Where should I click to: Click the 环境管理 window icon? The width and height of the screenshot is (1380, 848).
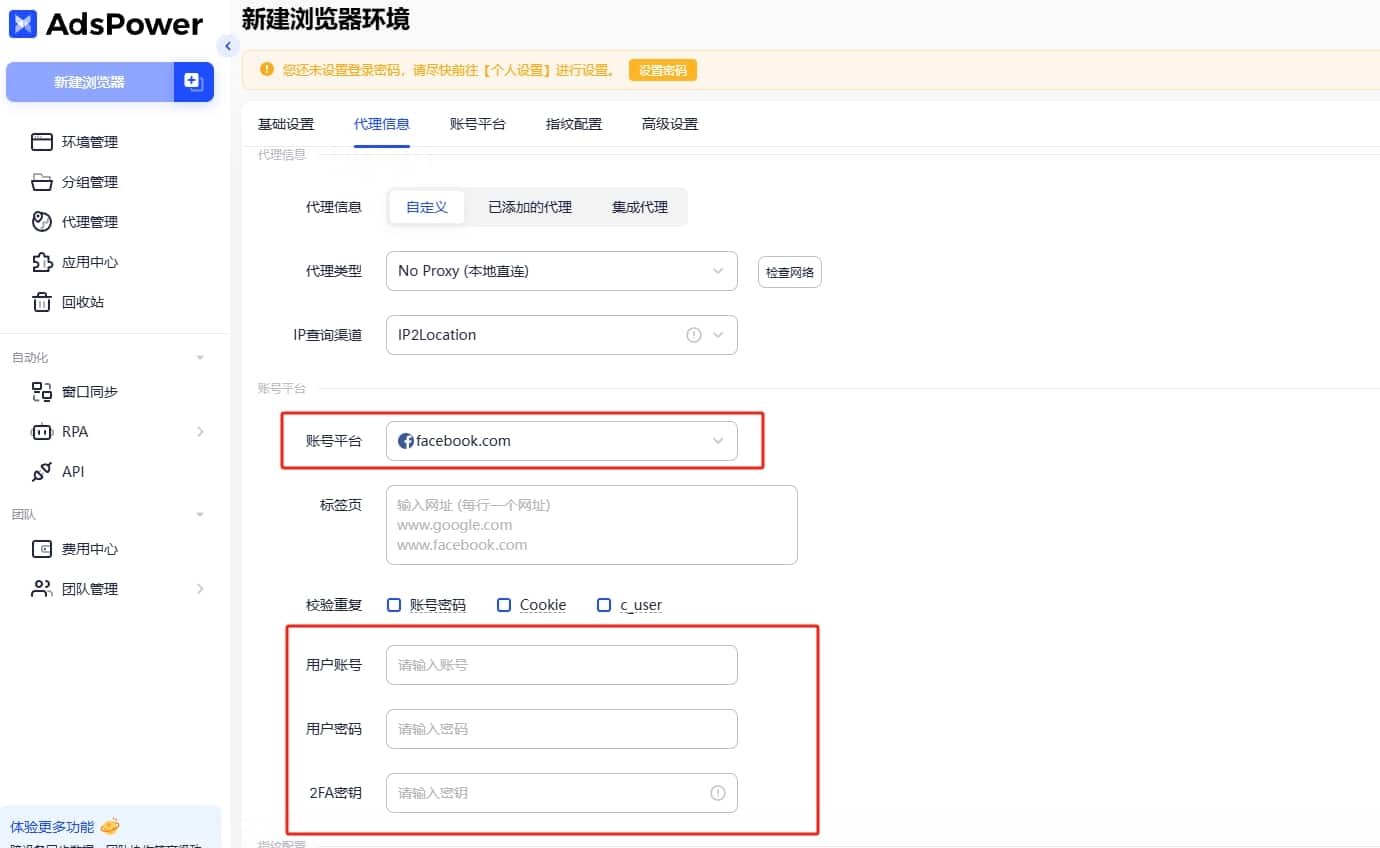42,142
